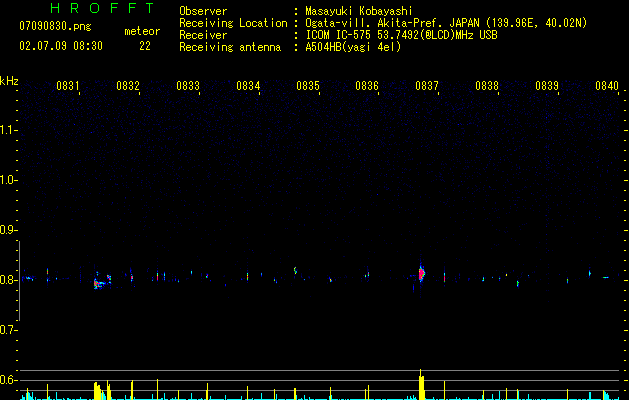Click the 0834 time marker

pos(248,86)
